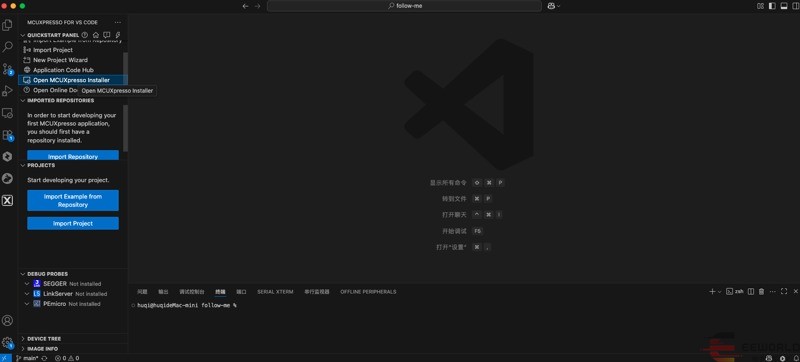This screenshot has width=800, height=362.
Task: Click the errors and warnings count in status bar
Action: (x=67, y=358)
